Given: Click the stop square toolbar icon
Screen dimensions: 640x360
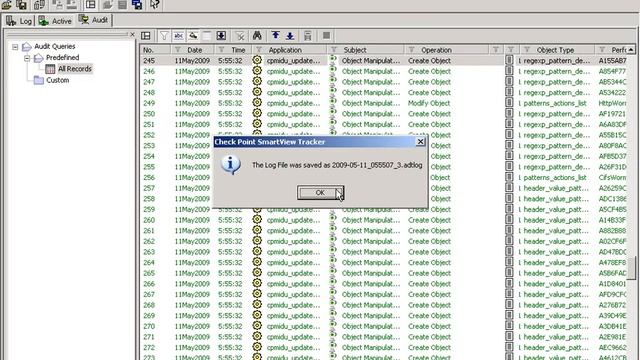Looking at the screenshot, I should (326, 36).
